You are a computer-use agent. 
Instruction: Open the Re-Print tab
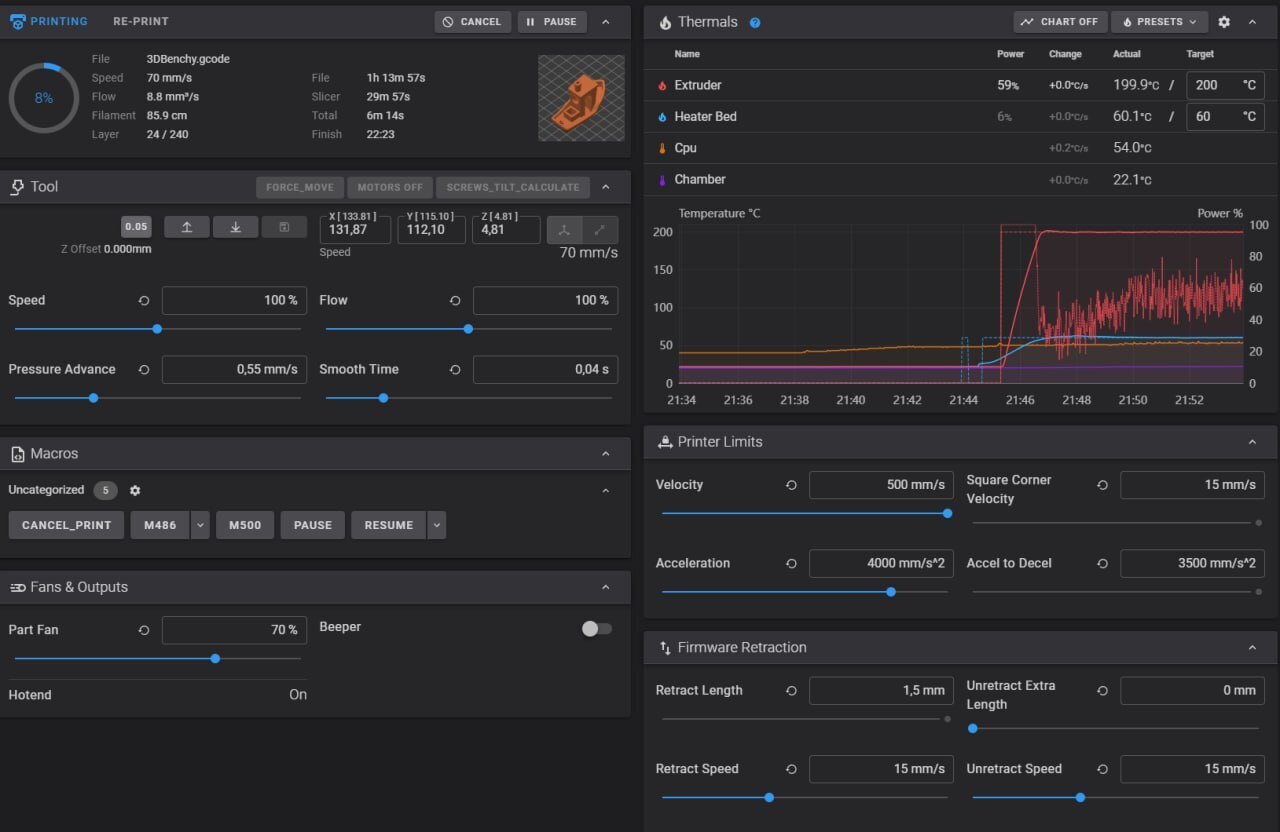click(141, 21)
